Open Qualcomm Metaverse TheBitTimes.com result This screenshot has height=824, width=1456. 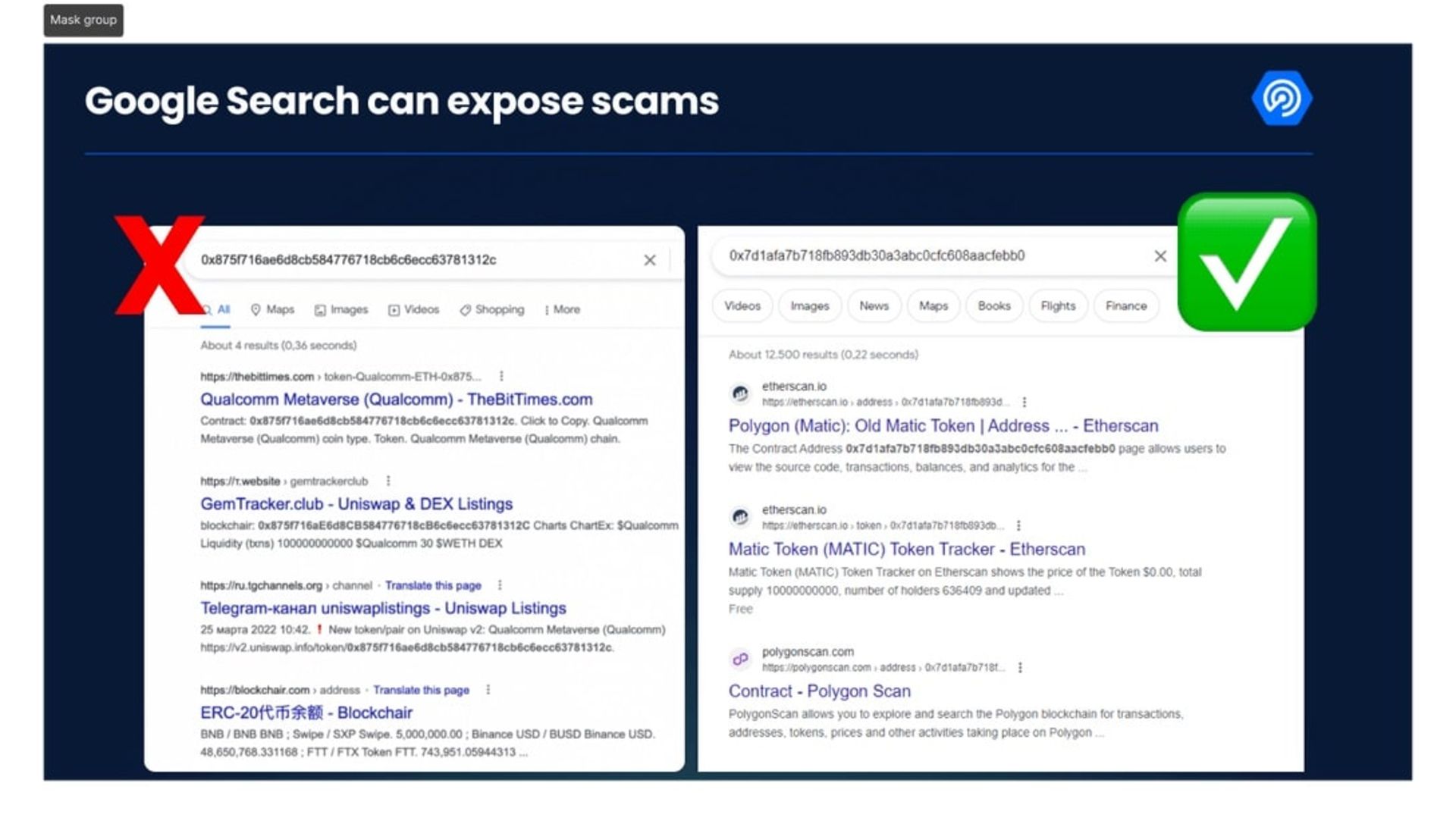click(x=397, y=399)
